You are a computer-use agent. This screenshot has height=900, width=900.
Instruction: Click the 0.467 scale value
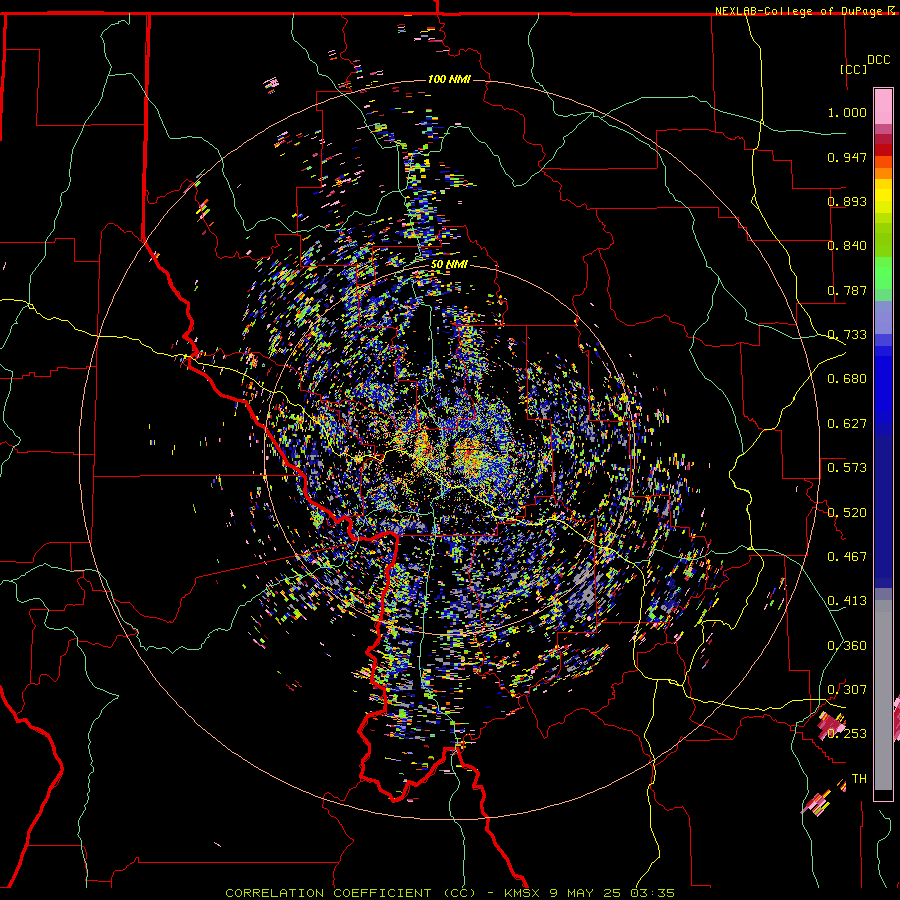[x=847, y=557]
